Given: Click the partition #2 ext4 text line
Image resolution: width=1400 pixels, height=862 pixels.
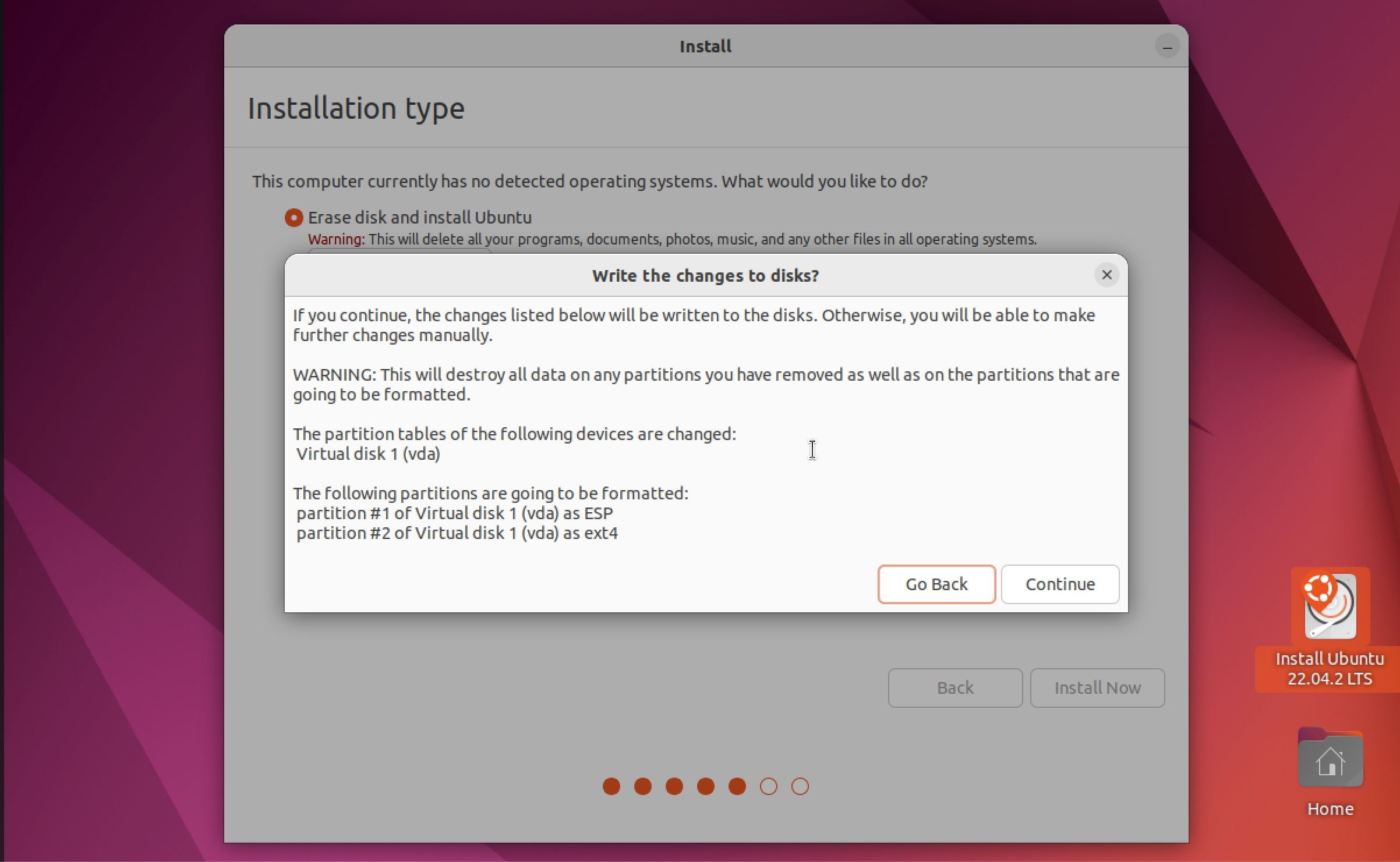Looking at the screenshot, I should [x=458, y=532].
